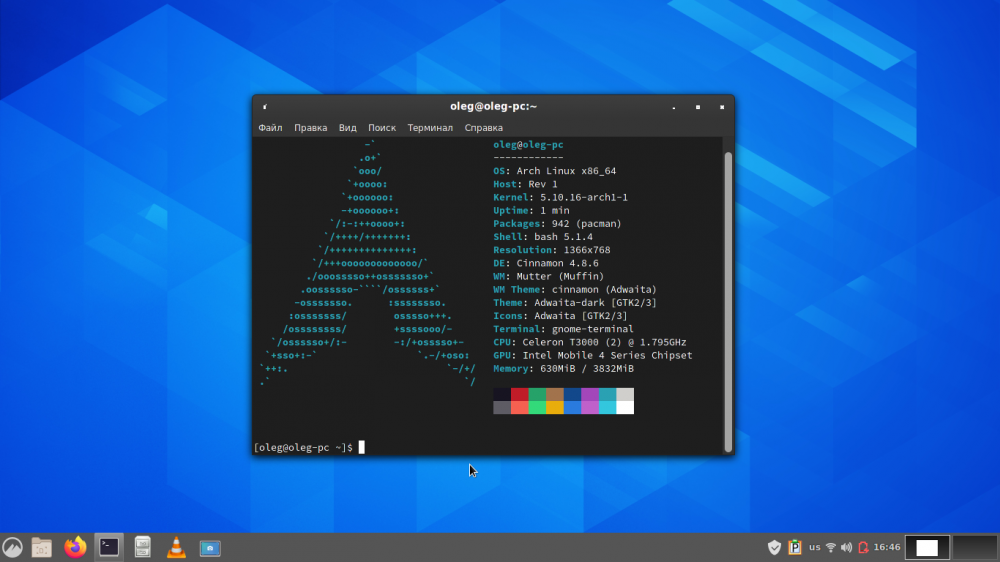Click the 'Theme: Adwaita-dark' line

[575, 302]
